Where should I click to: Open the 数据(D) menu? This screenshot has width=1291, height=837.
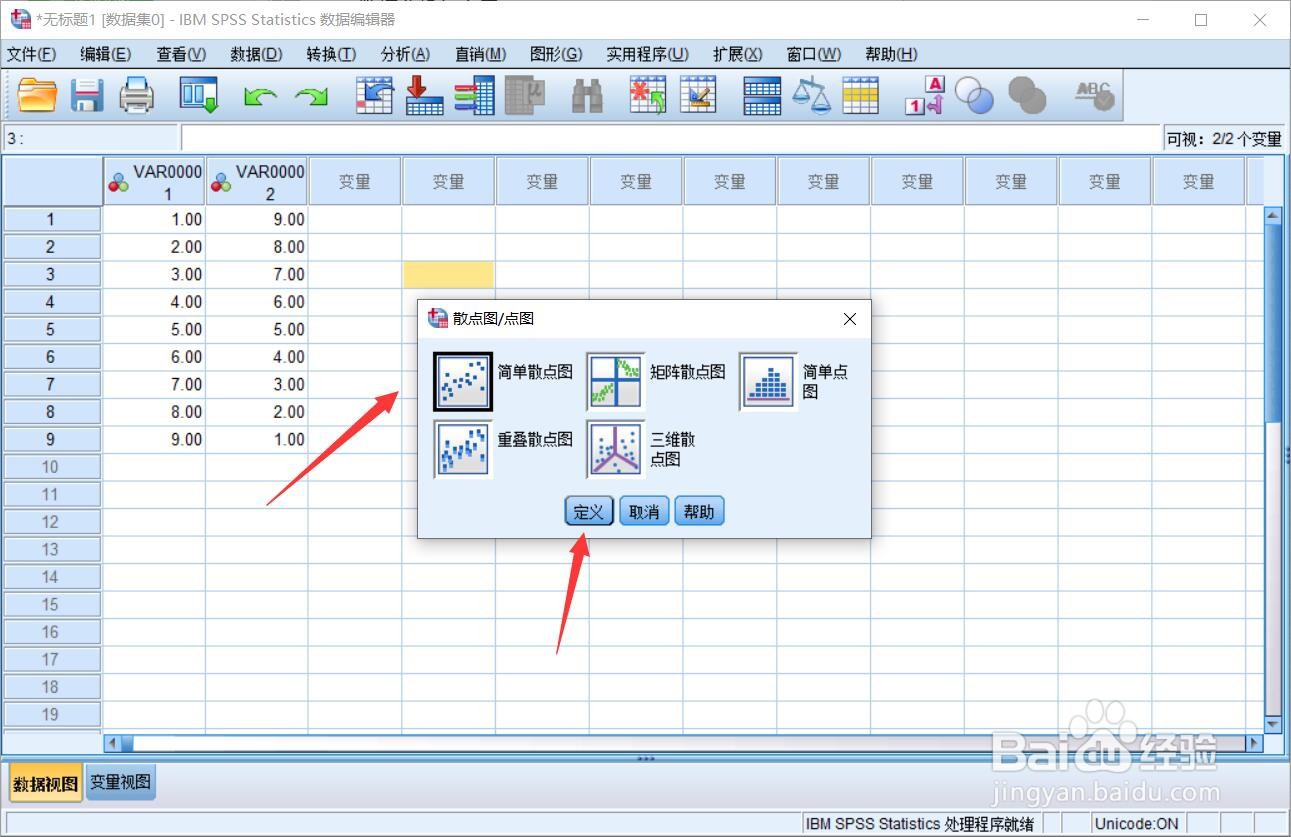pos(256,54)
